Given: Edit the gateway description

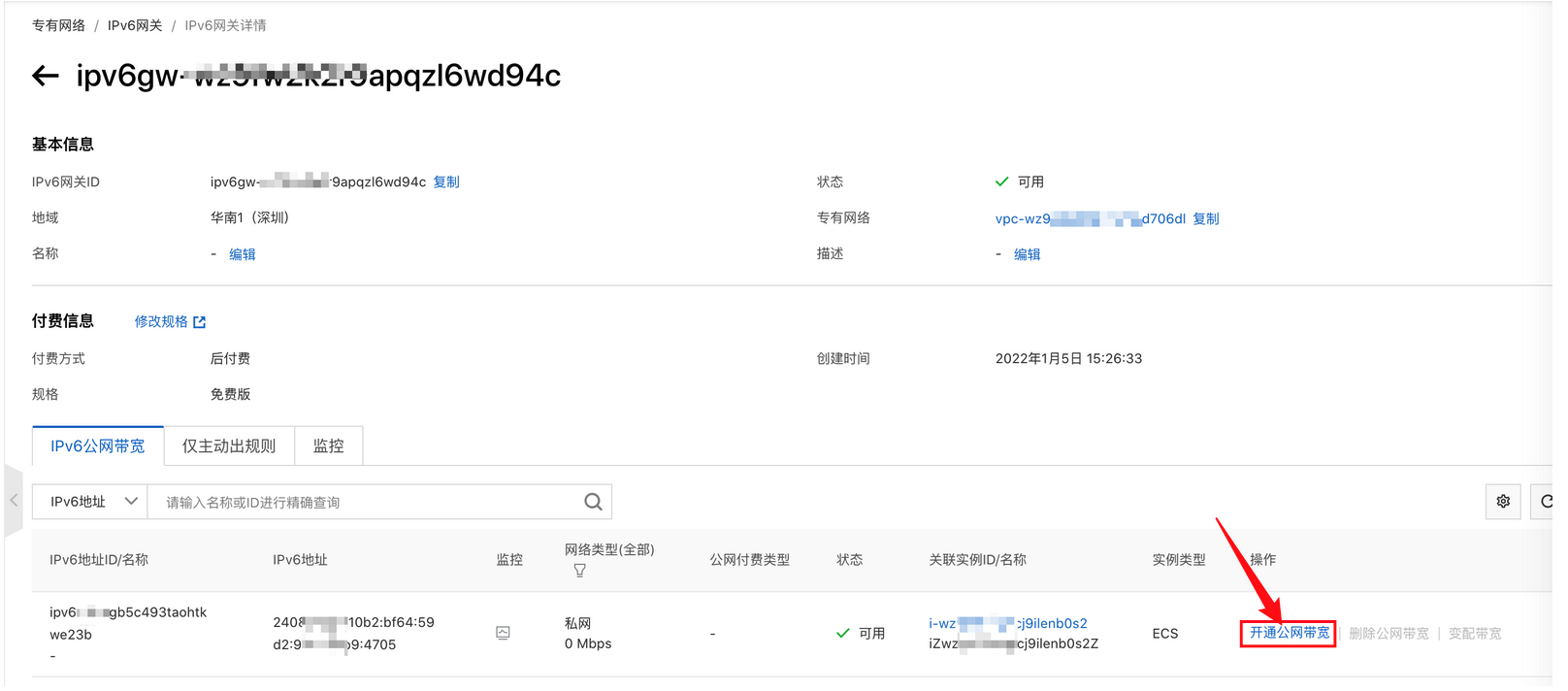Looking at the screenshot, I should [x=1028, y=254].
